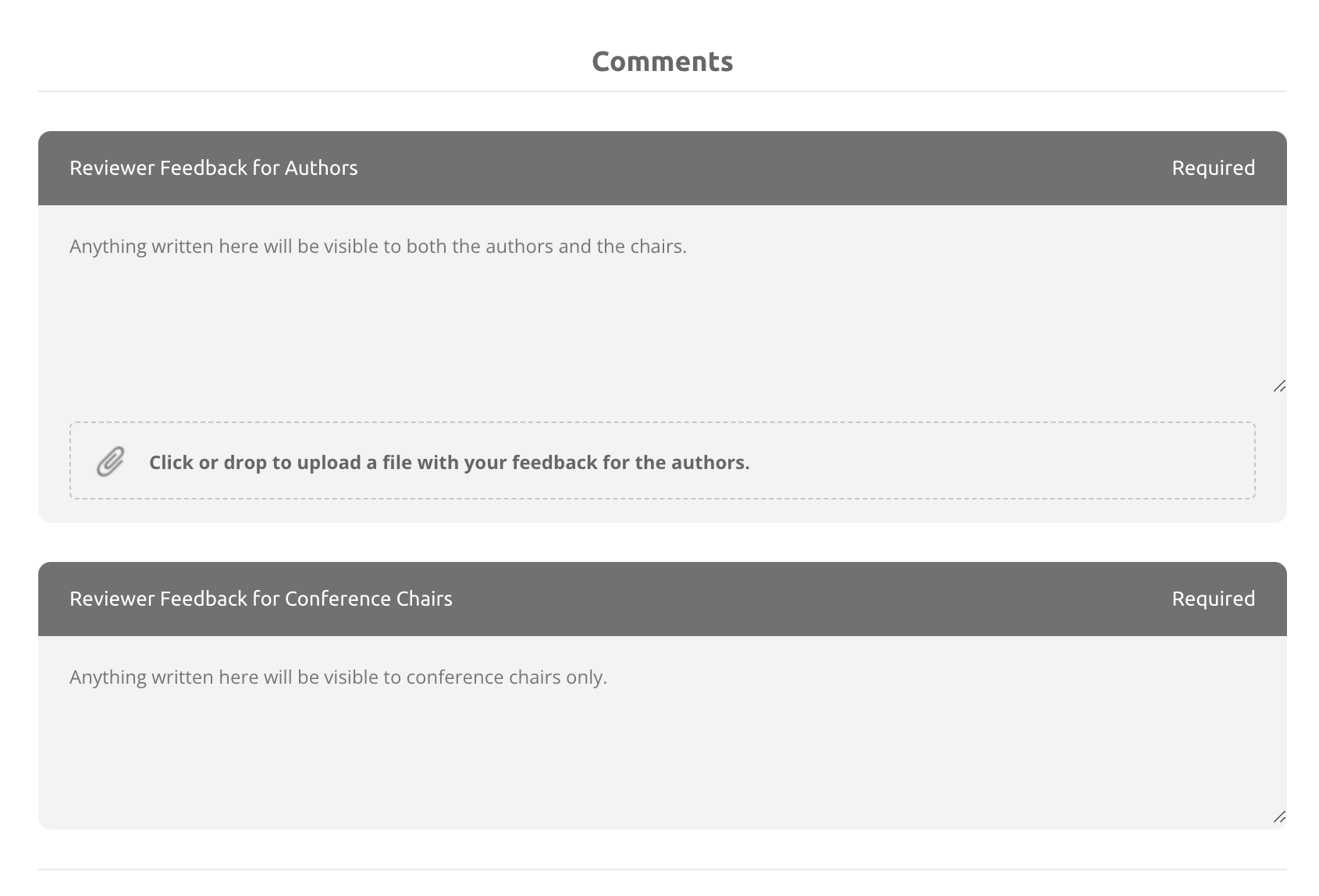1319x896 pixels.
Task: Click the chairs textarea resize handle
Action: pyautogui.click(x=1279, y=816)
